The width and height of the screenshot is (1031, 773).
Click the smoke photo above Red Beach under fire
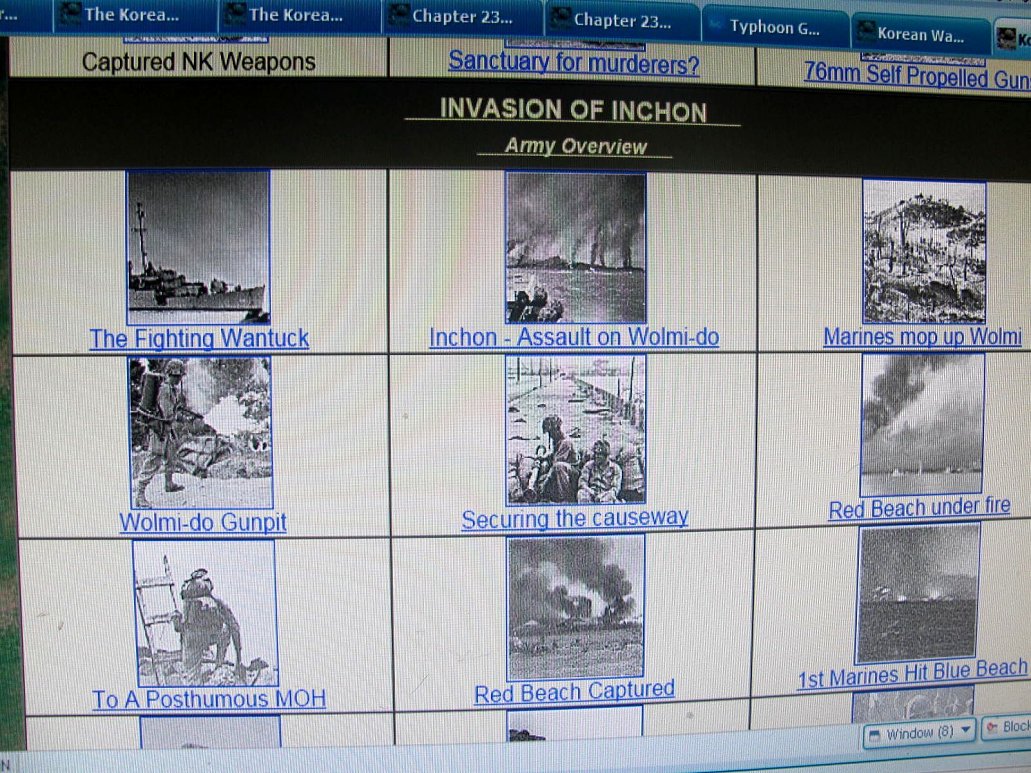click(923, 425)
